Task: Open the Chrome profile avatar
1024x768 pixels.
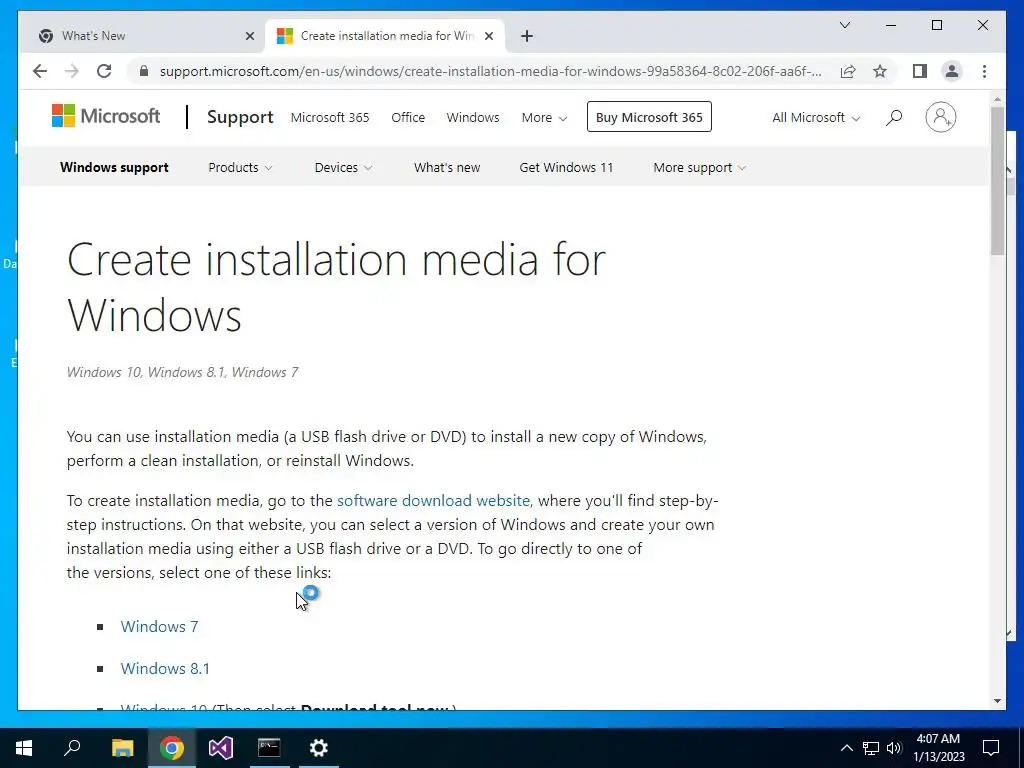Action: [952, 71]
